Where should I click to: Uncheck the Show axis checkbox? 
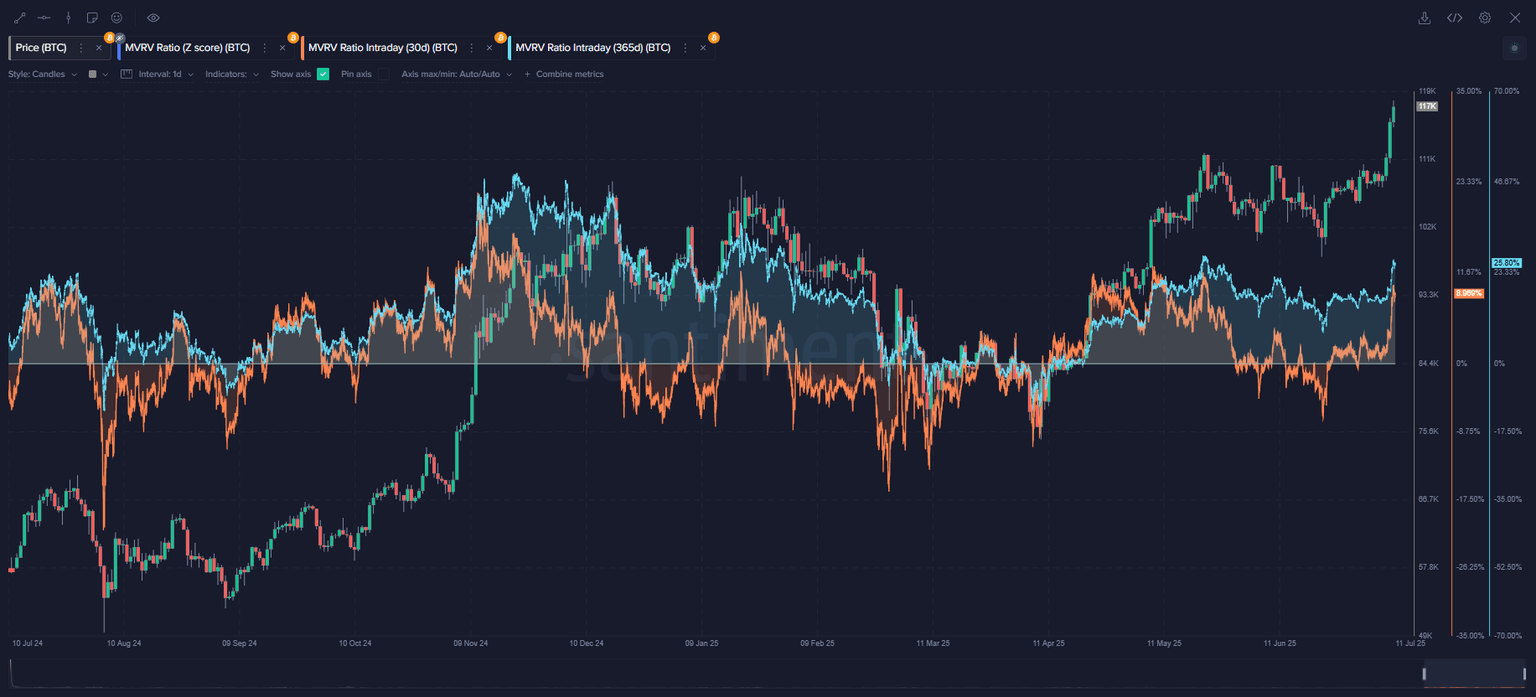pos(323,74)
